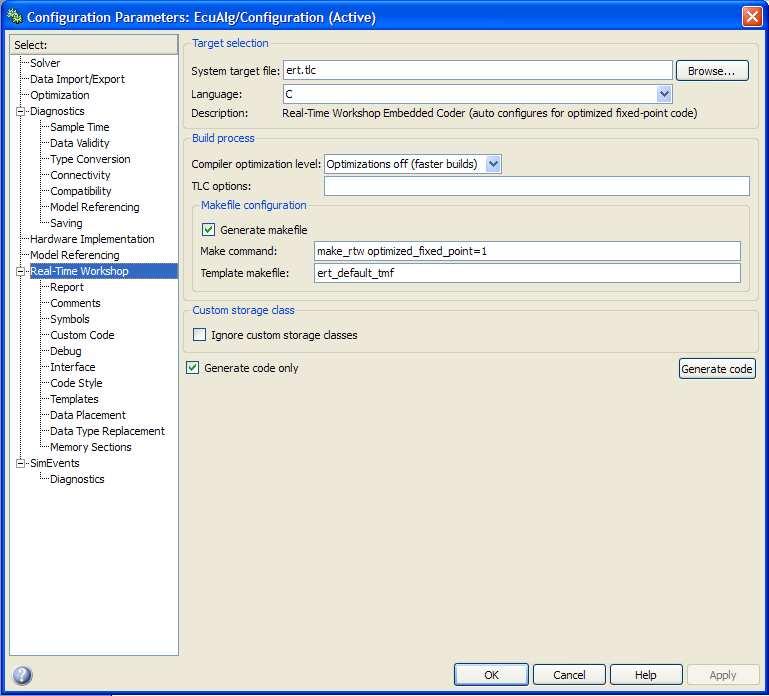Click the Make command field
The image size is (769, 696).
[x=527, y=251]
